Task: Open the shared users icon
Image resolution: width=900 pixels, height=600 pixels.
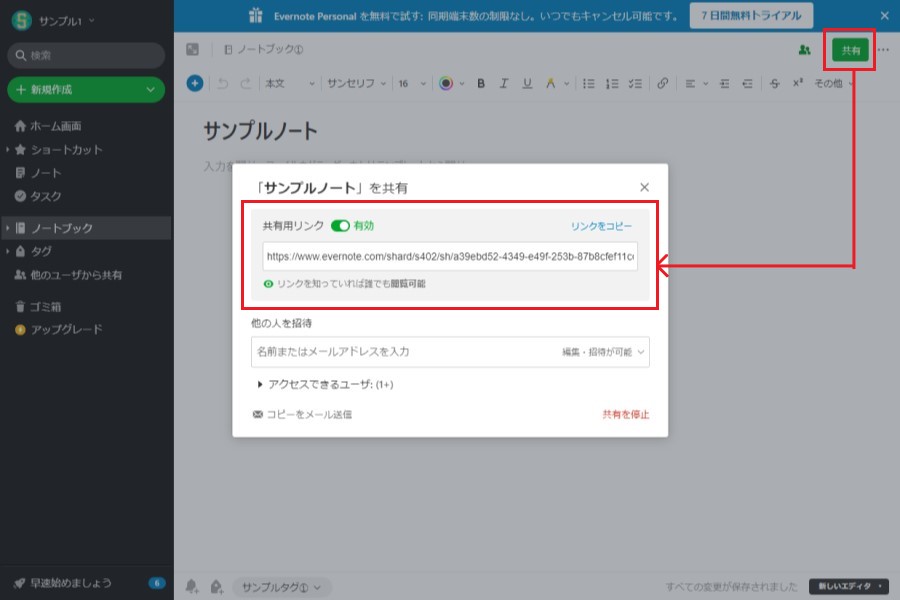Action: click(805, 50)
